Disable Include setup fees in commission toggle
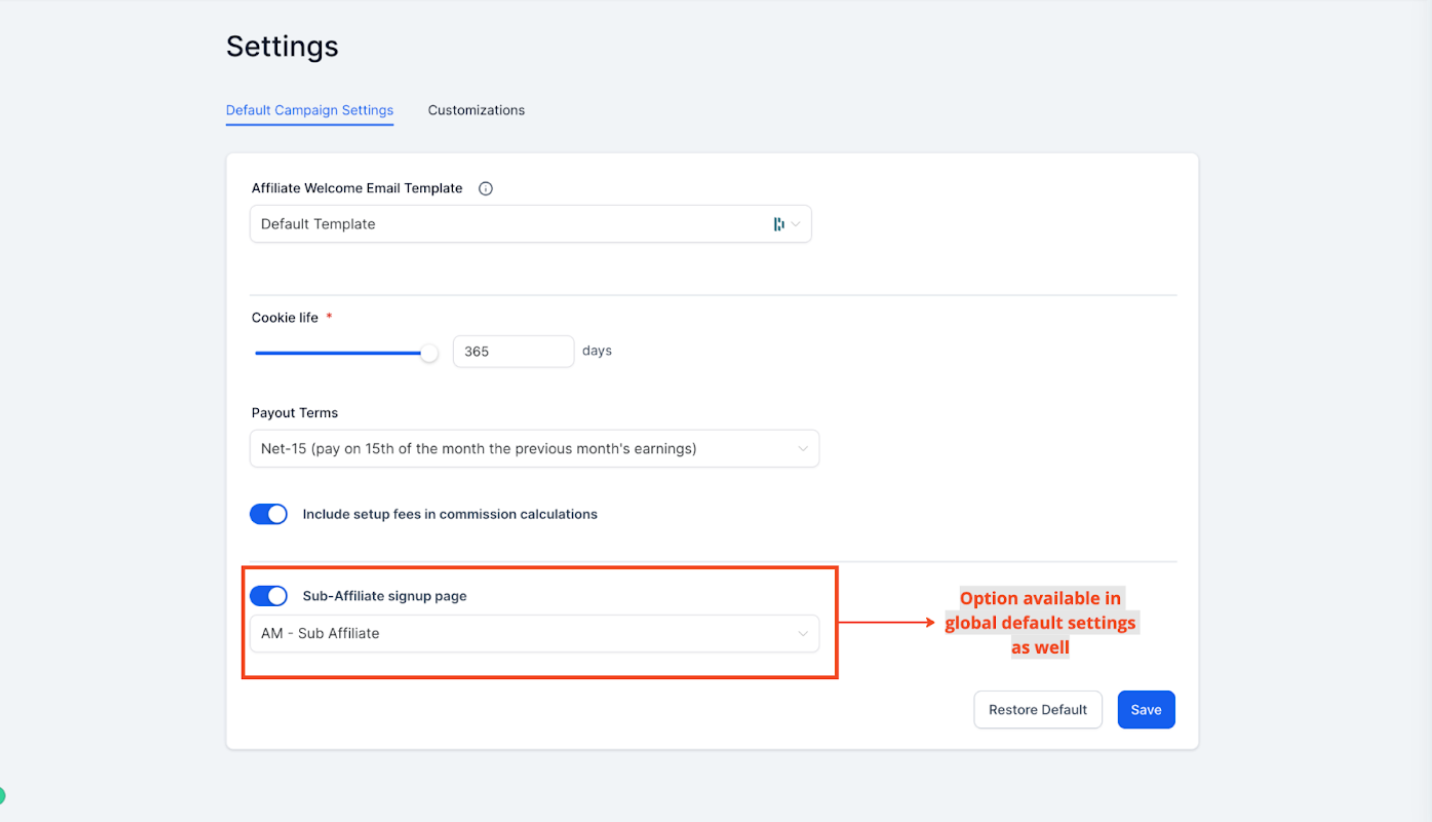This screenshot has height=822, width=1432. coord(269,514)
